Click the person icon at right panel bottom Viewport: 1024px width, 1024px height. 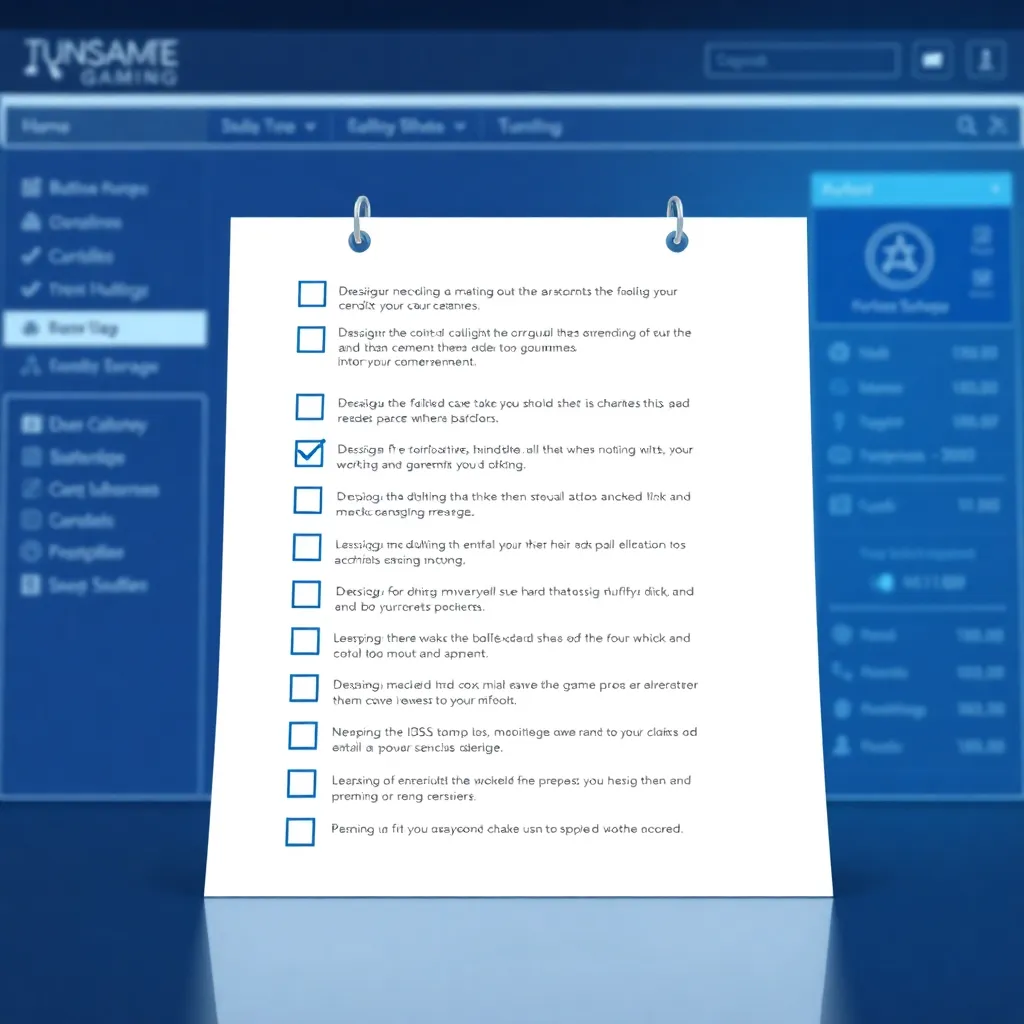pos(841,746)
